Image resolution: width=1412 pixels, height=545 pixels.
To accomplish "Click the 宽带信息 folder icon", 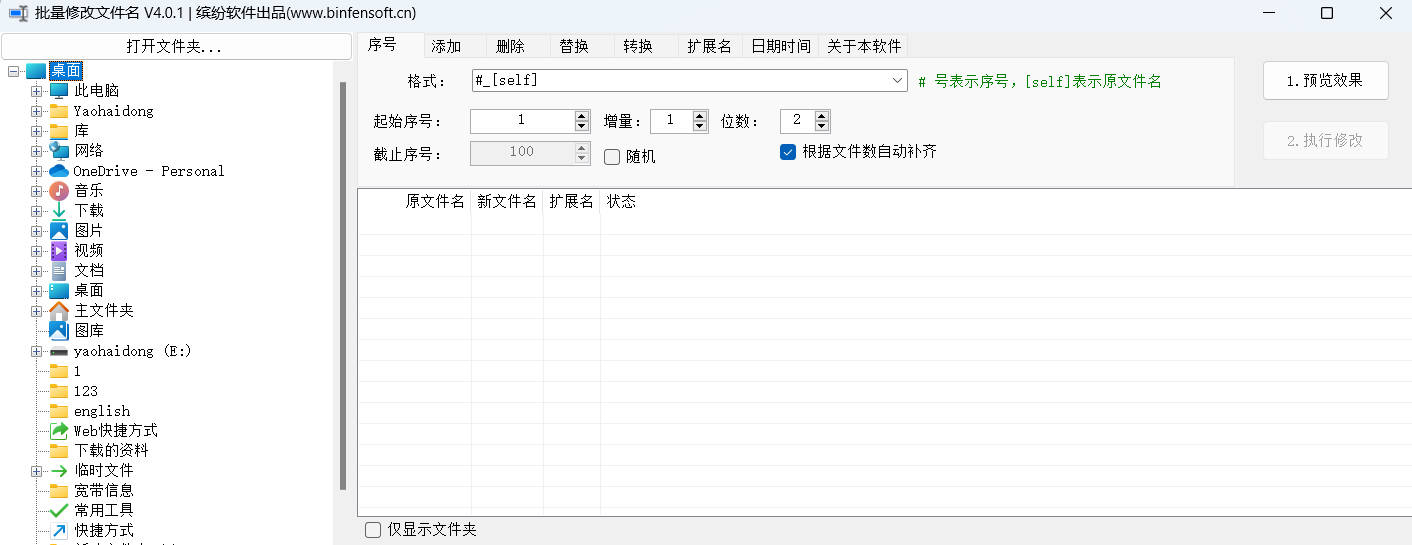I will [59, 491].
